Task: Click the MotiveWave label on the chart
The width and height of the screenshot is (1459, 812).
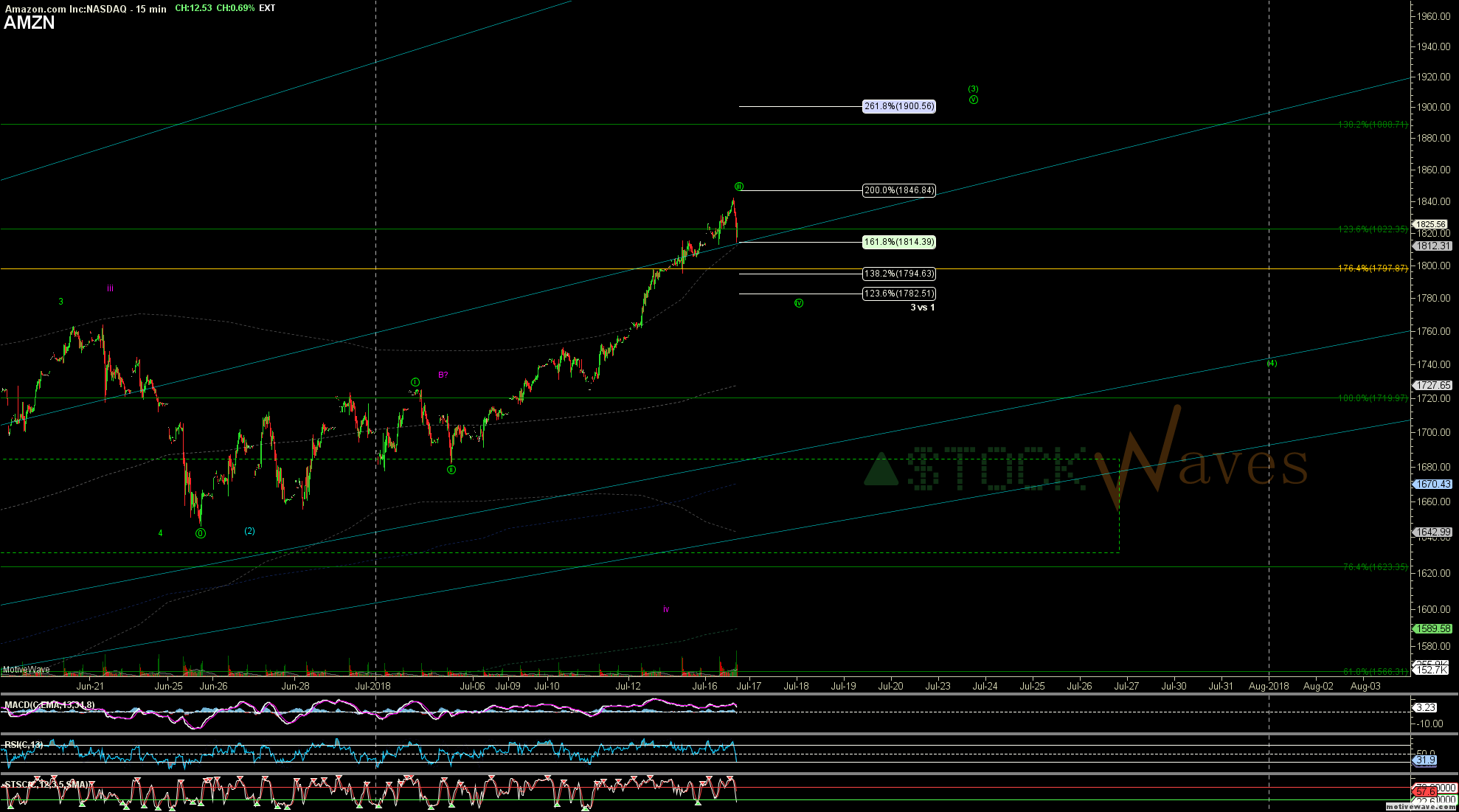Action: pyautogui.click(x=27, y=670)
